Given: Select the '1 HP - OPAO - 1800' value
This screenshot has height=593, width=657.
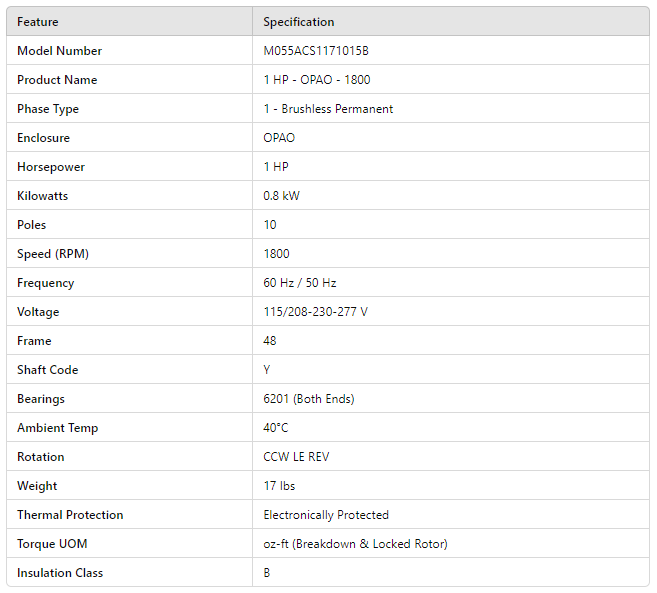Looking at the screenshot, I should pos(317,80).
